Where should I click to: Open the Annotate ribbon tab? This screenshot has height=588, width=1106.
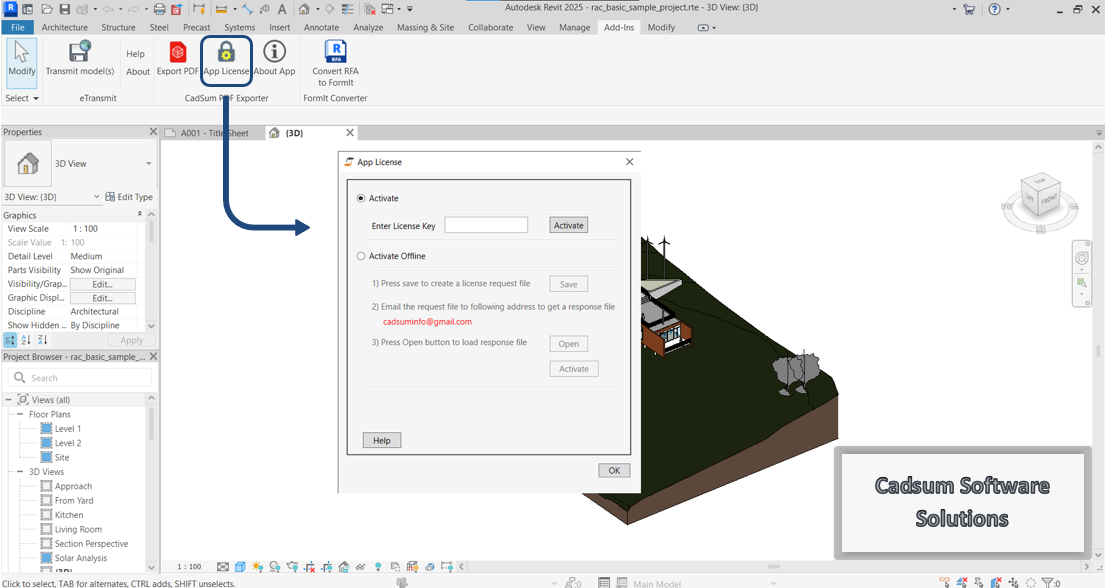pyautogui.click(x=322, y=27)
